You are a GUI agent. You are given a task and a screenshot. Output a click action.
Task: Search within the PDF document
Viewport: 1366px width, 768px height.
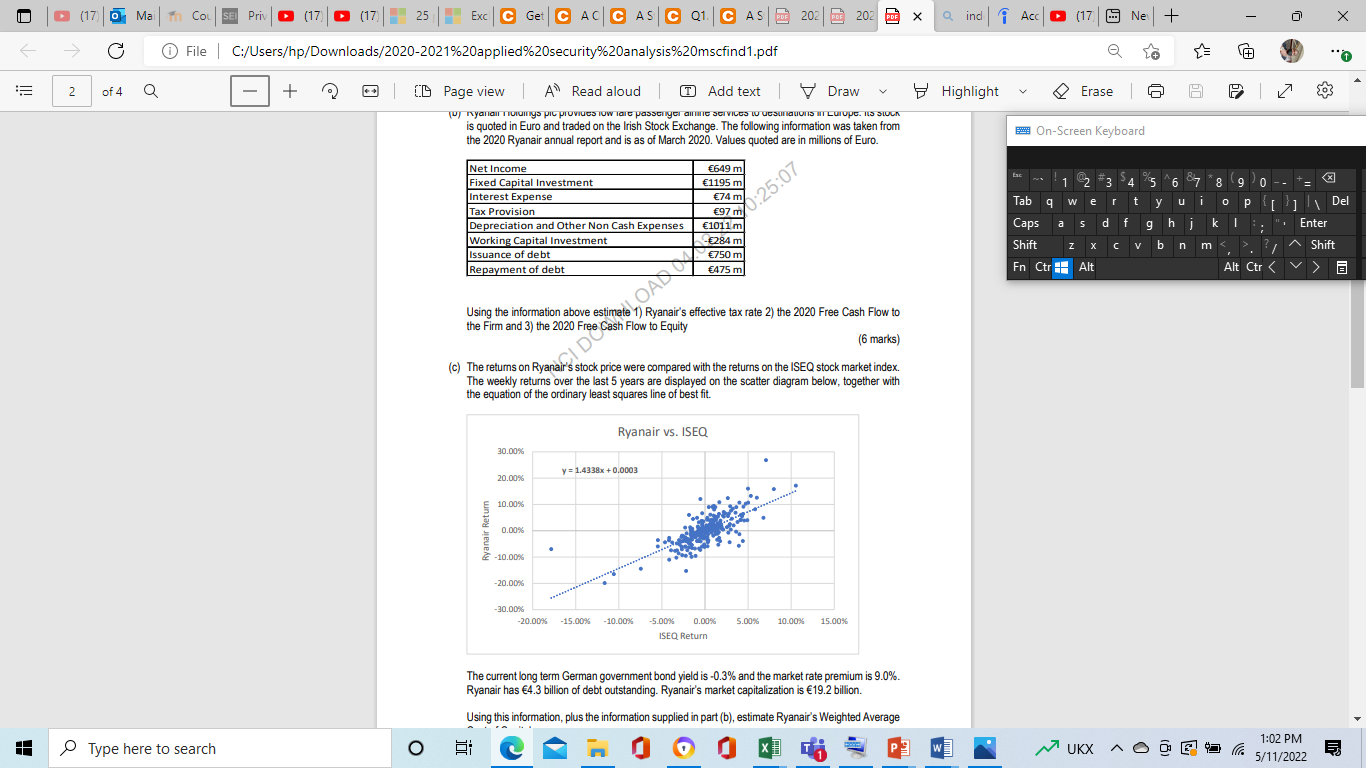click(x=149, y=91)
